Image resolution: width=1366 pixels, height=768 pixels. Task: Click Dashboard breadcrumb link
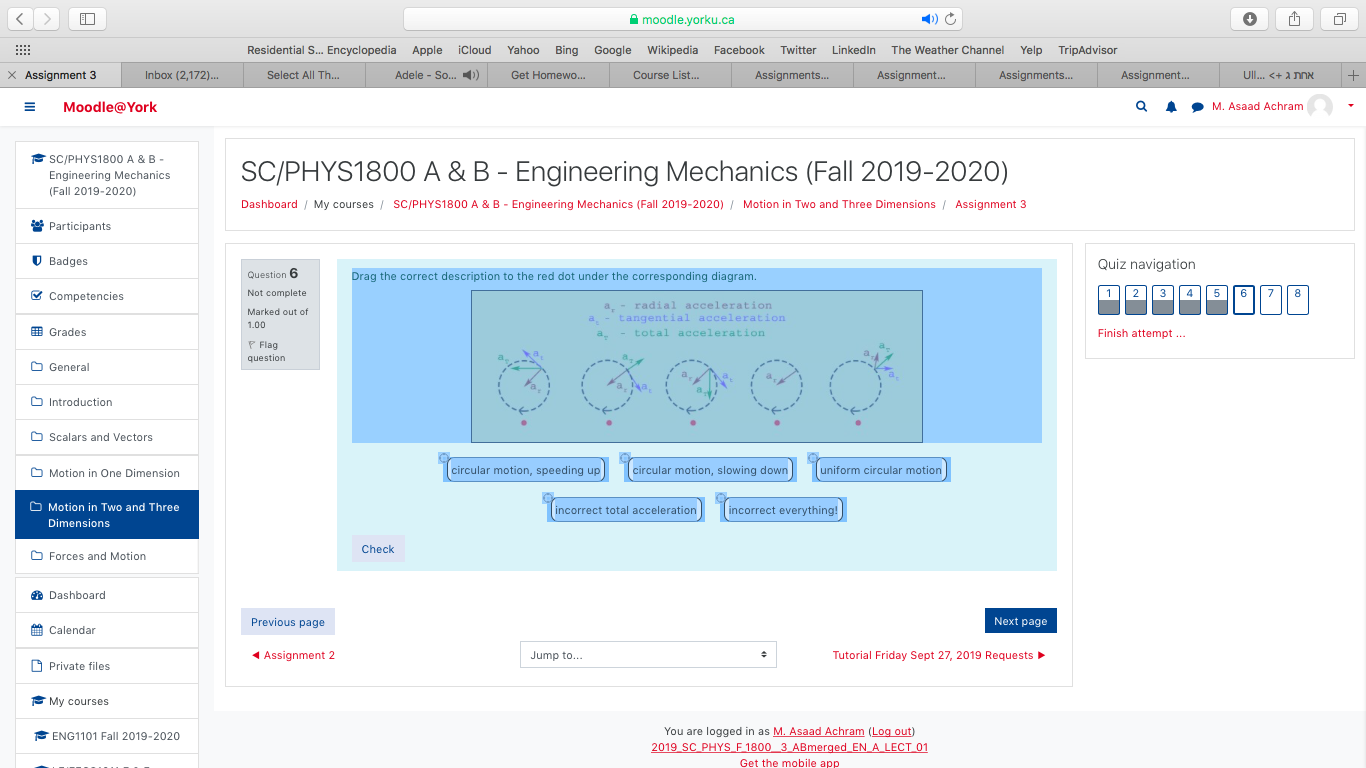click(269, 204)
